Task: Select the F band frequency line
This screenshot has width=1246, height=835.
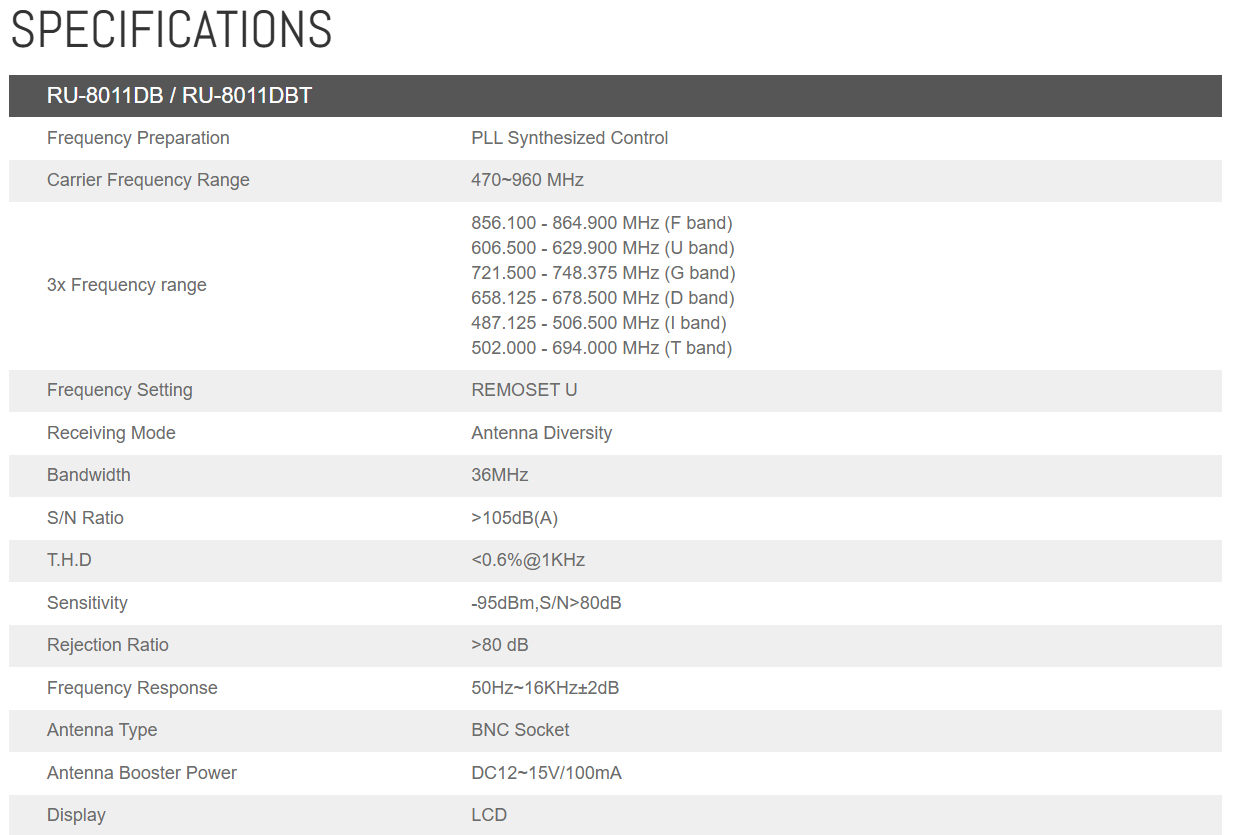Action: (601, 223)
